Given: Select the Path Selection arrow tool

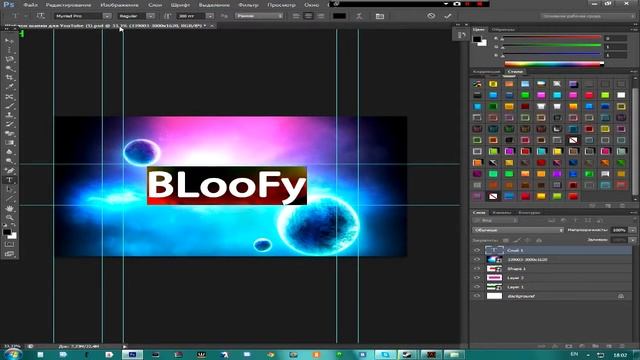Looking at the screenshot, I should tap(9, 189).
